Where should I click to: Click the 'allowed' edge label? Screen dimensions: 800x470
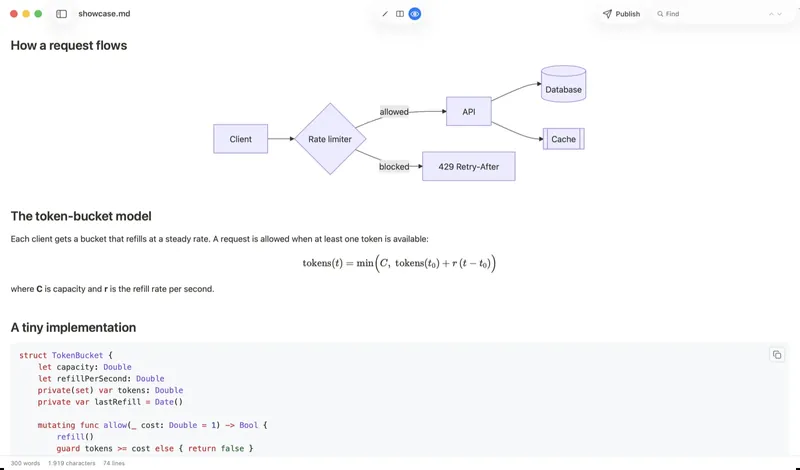click(394, 112)
